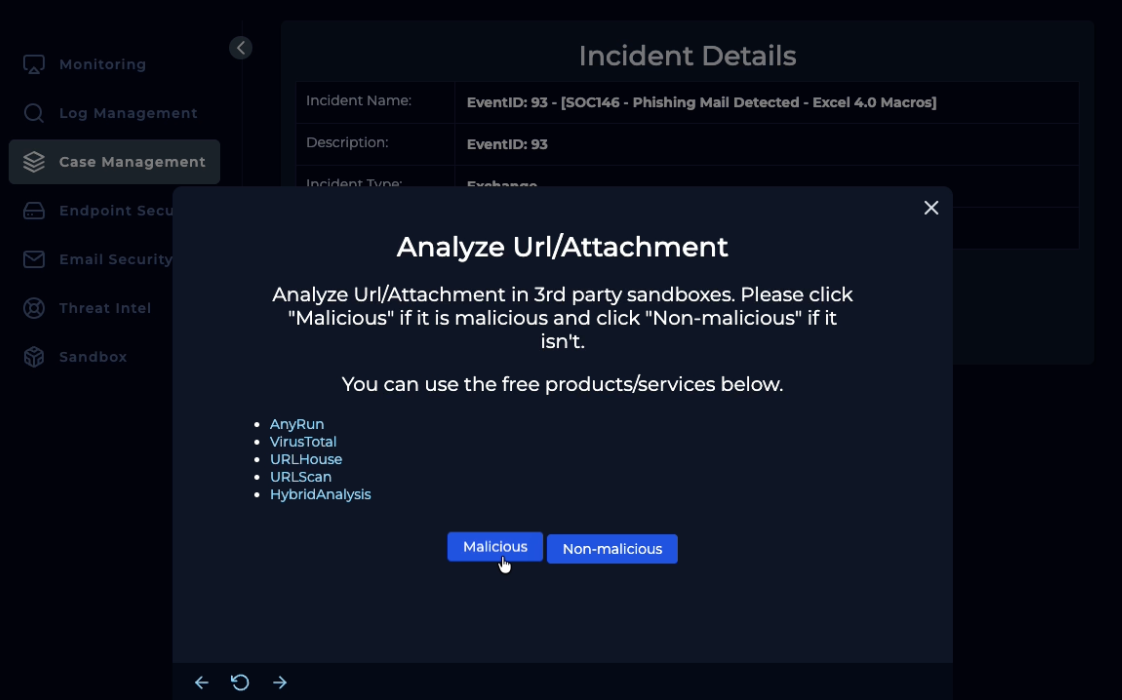1122x700 pixels.
Task: Click the Endpoint Security icon
Action: click(34, 210)
